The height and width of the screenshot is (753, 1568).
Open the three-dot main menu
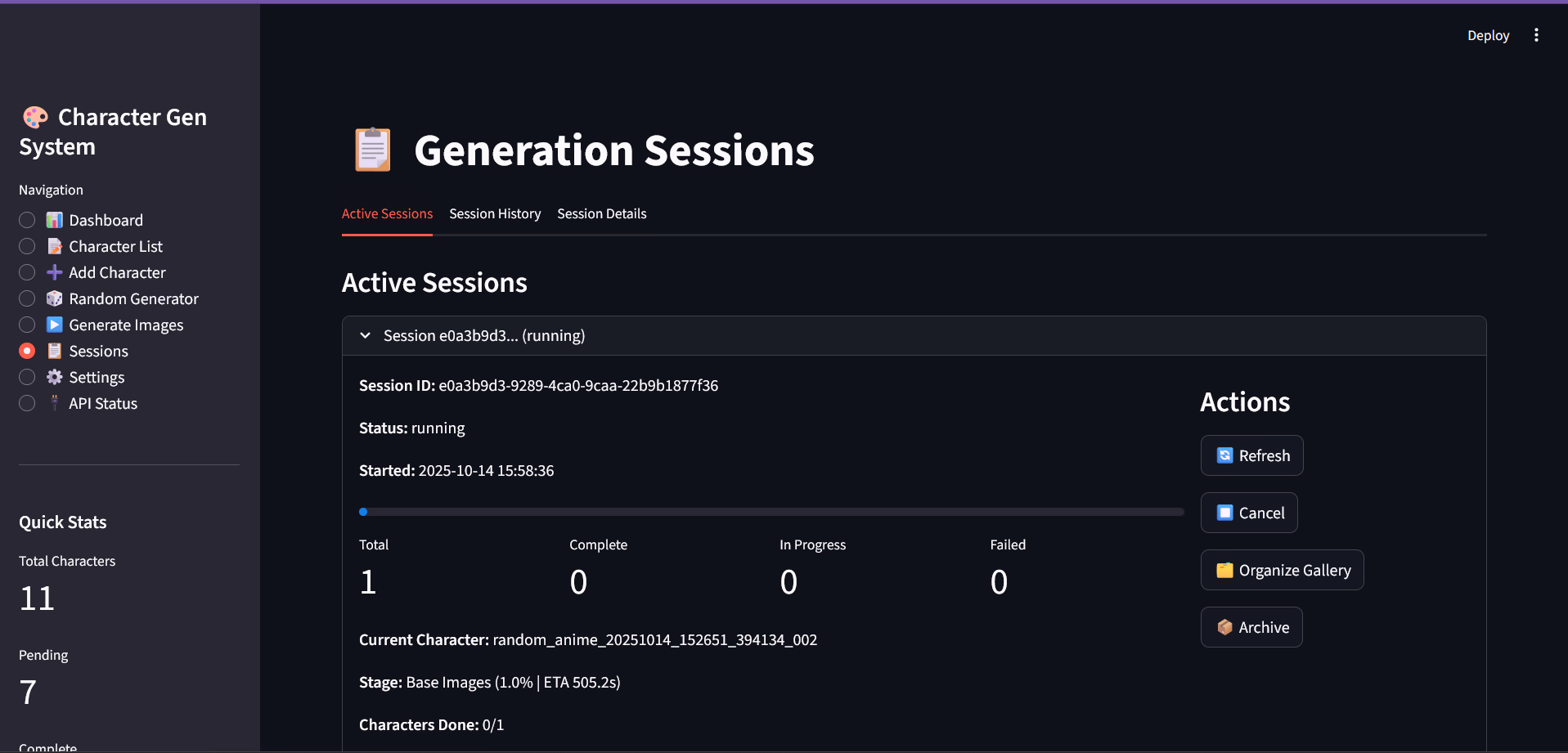[1536, 35]
